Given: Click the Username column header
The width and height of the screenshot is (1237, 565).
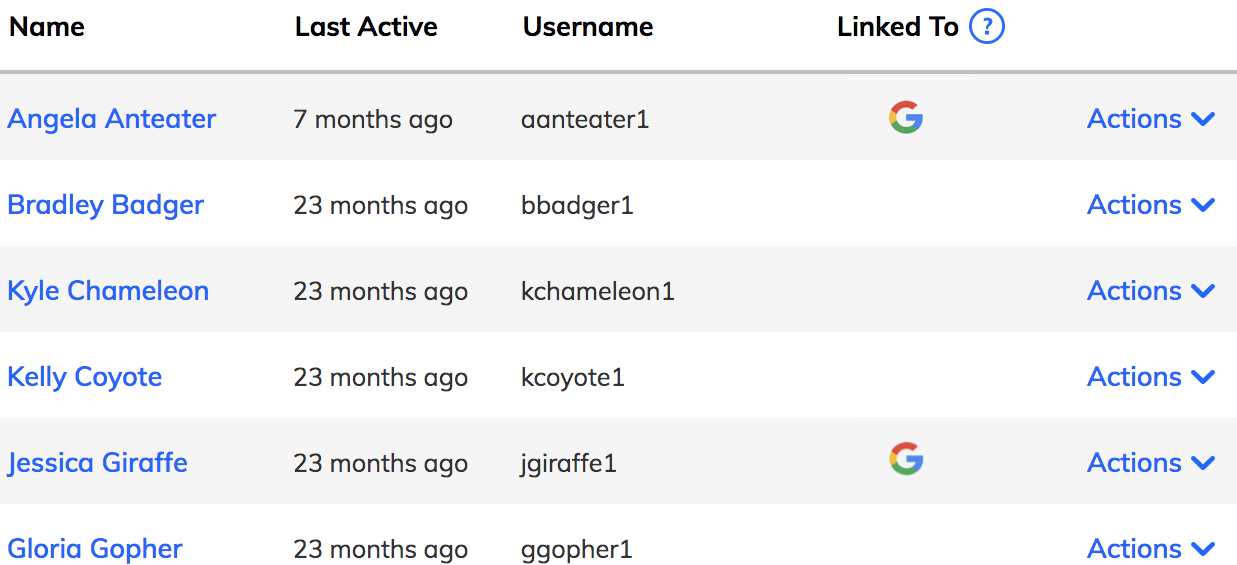Looking at the screenshot, I should [588, 27].
